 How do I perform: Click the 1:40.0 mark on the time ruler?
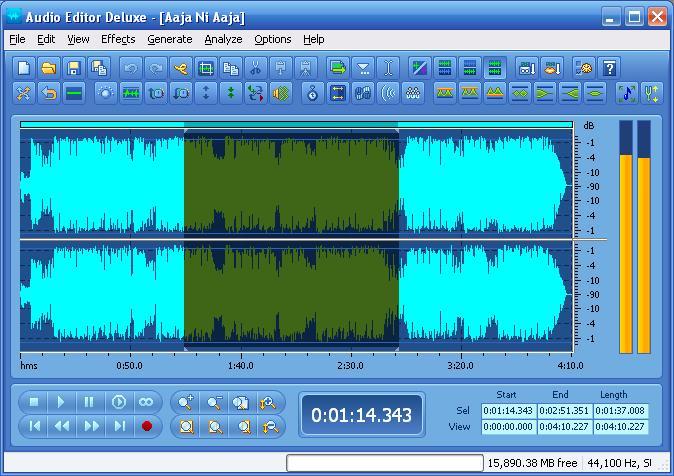[x=241, y=365]
